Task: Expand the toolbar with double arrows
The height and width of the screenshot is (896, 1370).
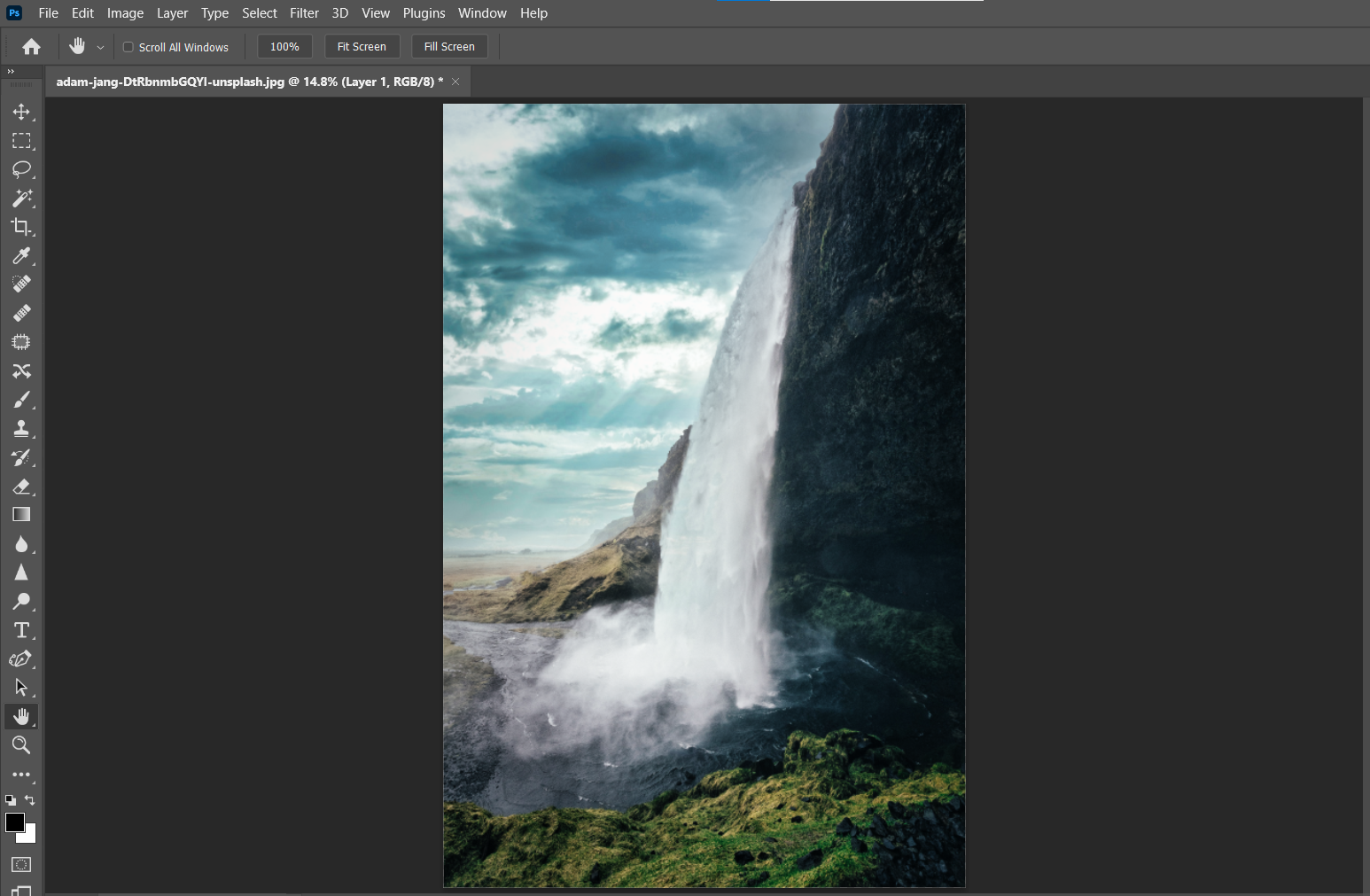Action: tap(11, 71)
